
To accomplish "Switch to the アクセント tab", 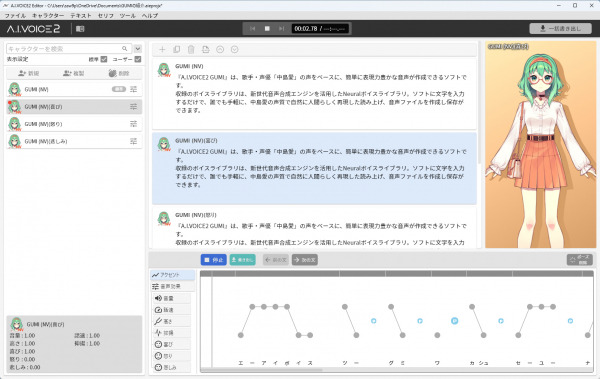I will coord(173,275).
